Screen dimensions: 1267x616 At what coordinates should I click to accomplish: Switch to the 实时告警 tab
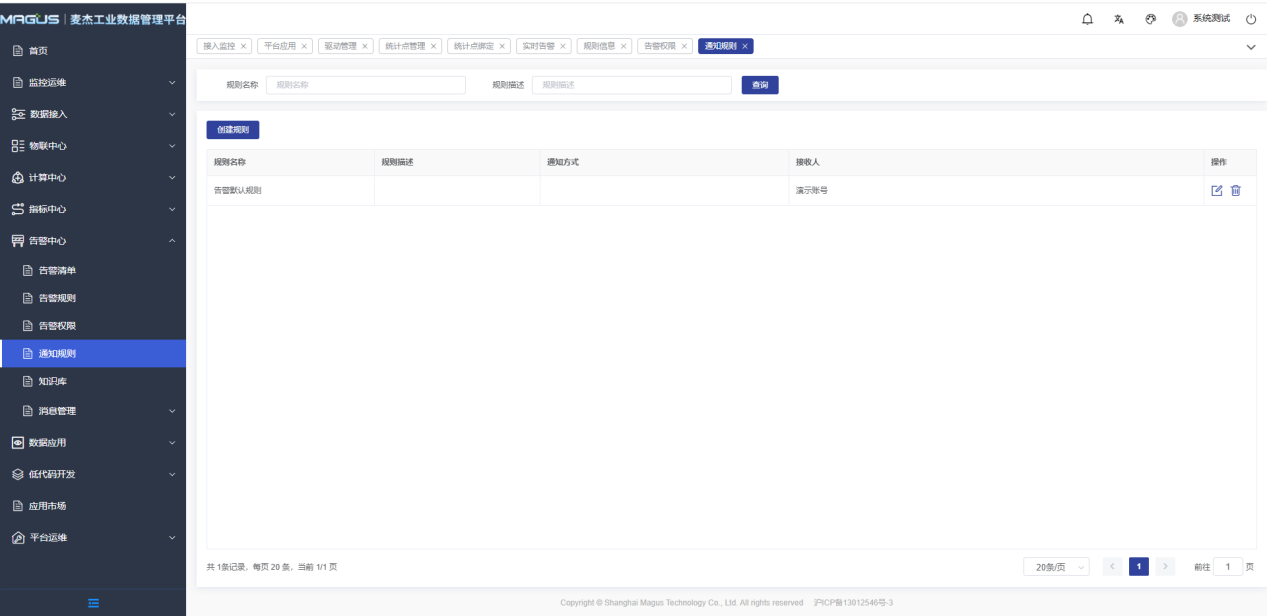539,46
